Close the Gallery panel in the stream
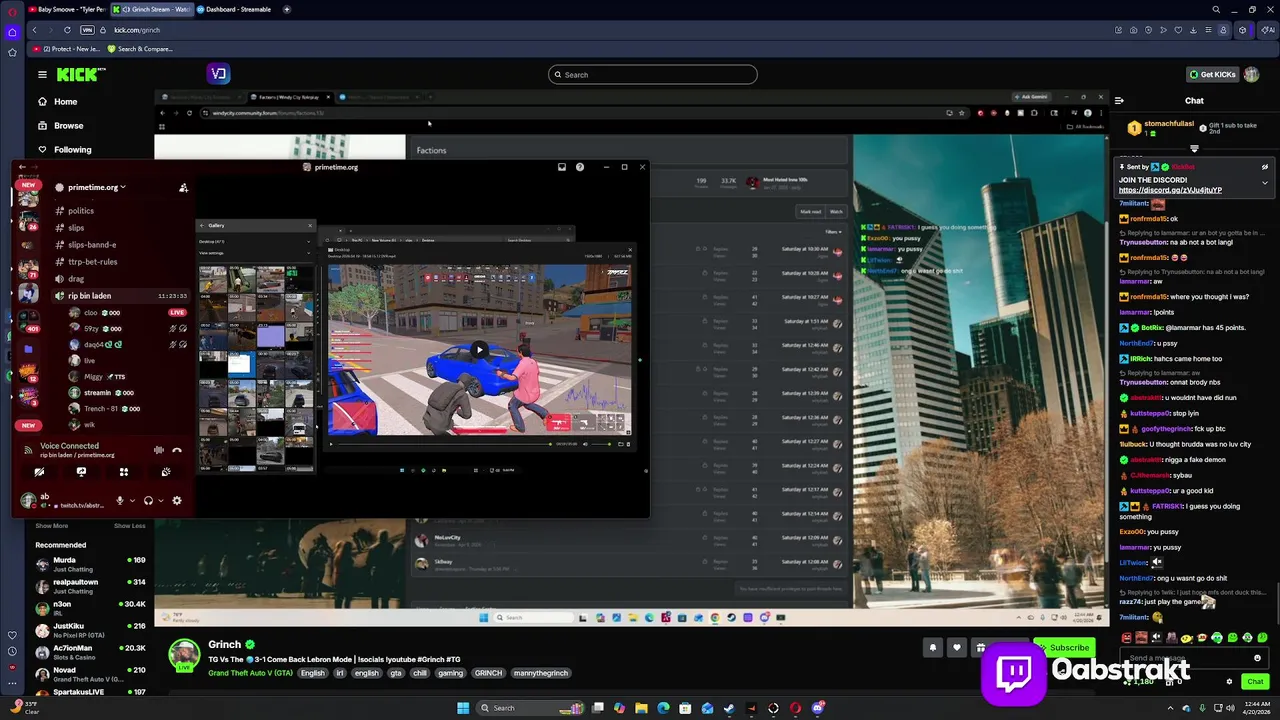The image size is (1280, 720). [309, 225]
